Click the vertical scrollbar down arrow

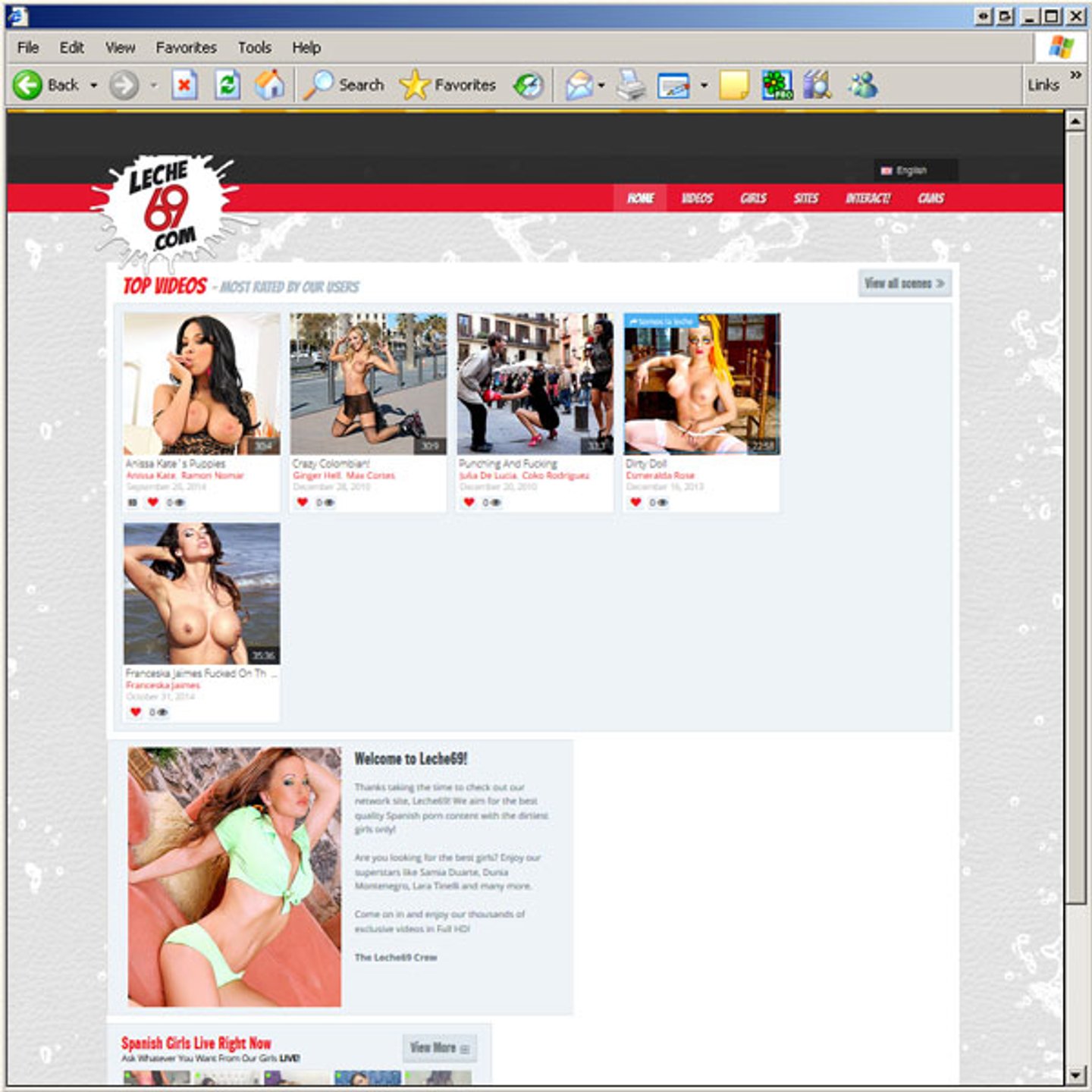1075,1075
